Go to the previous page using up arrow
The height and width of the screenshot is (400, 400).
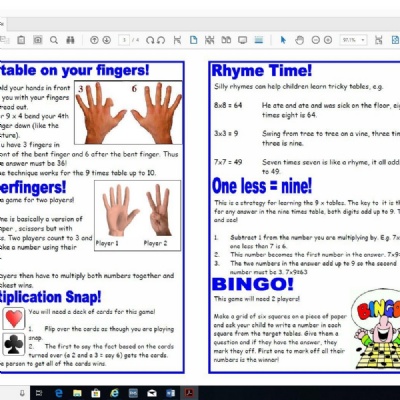click(94, 40)
